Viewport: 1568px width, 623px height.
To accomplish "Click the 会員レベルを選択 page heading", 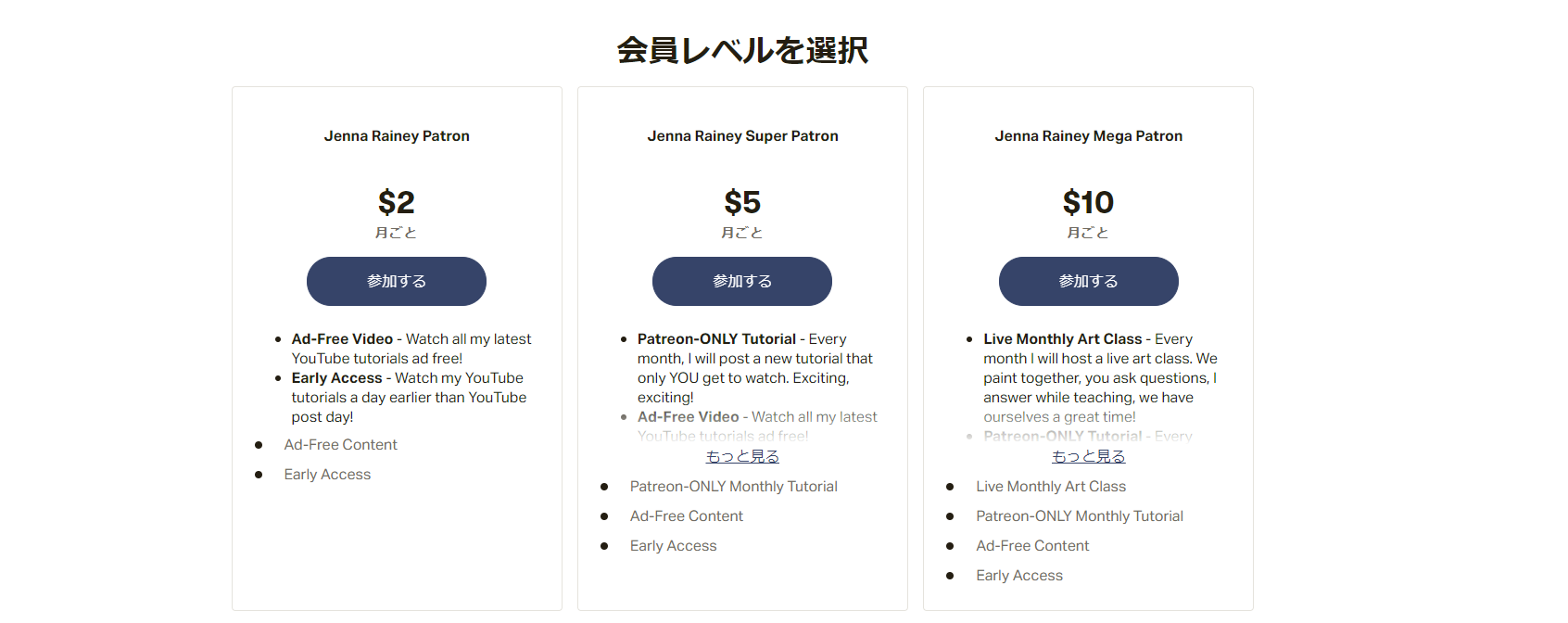I will click(x=744, y=51).
